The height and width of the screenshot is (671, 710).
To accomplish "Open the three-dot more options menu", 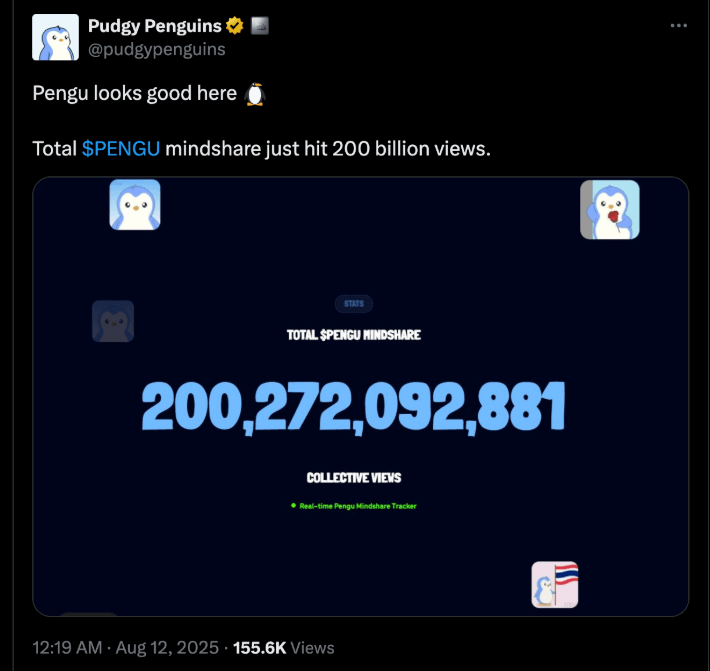I will coord(679,26).
